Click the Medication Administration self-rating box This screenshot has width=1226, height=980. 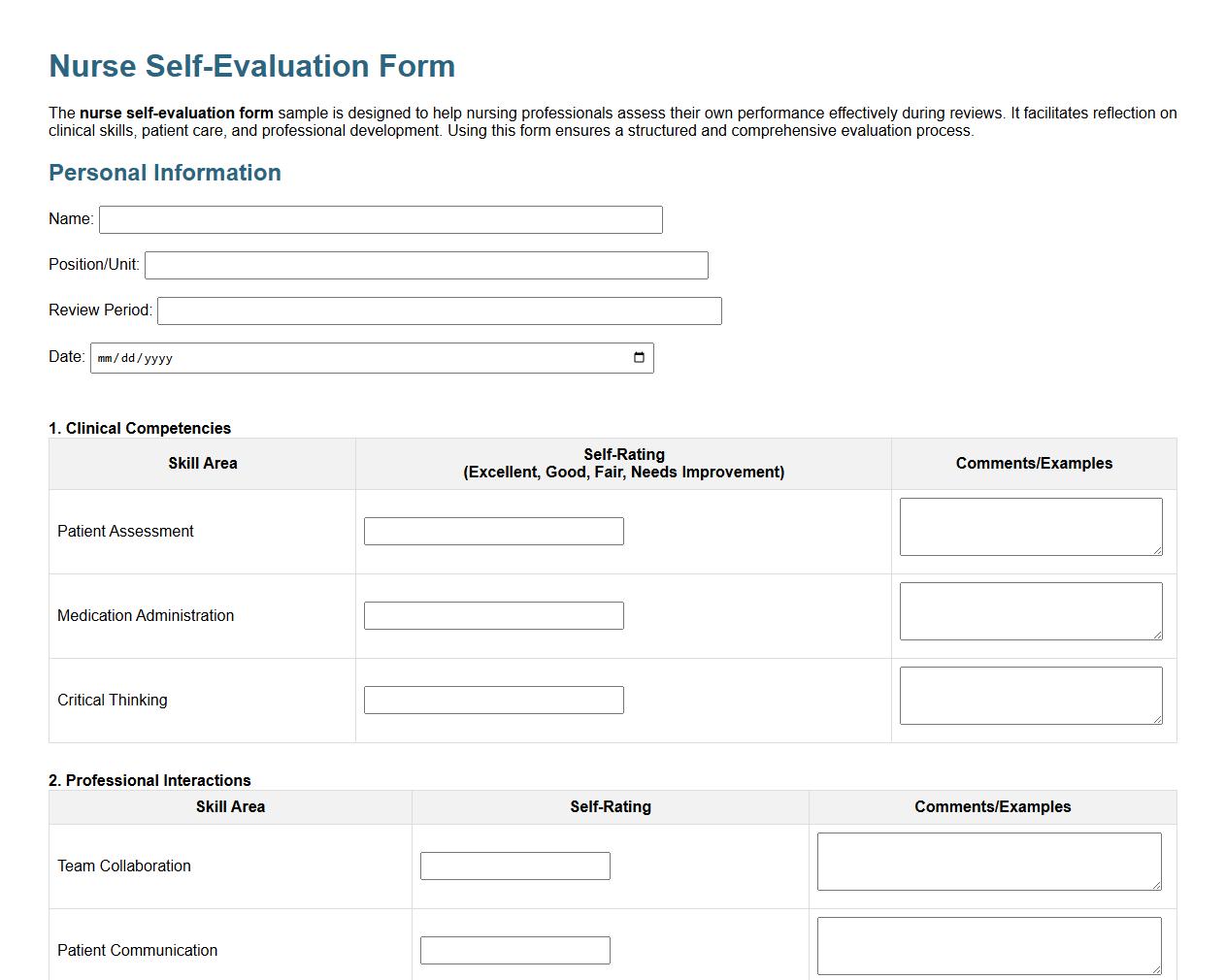coord(493,615)
